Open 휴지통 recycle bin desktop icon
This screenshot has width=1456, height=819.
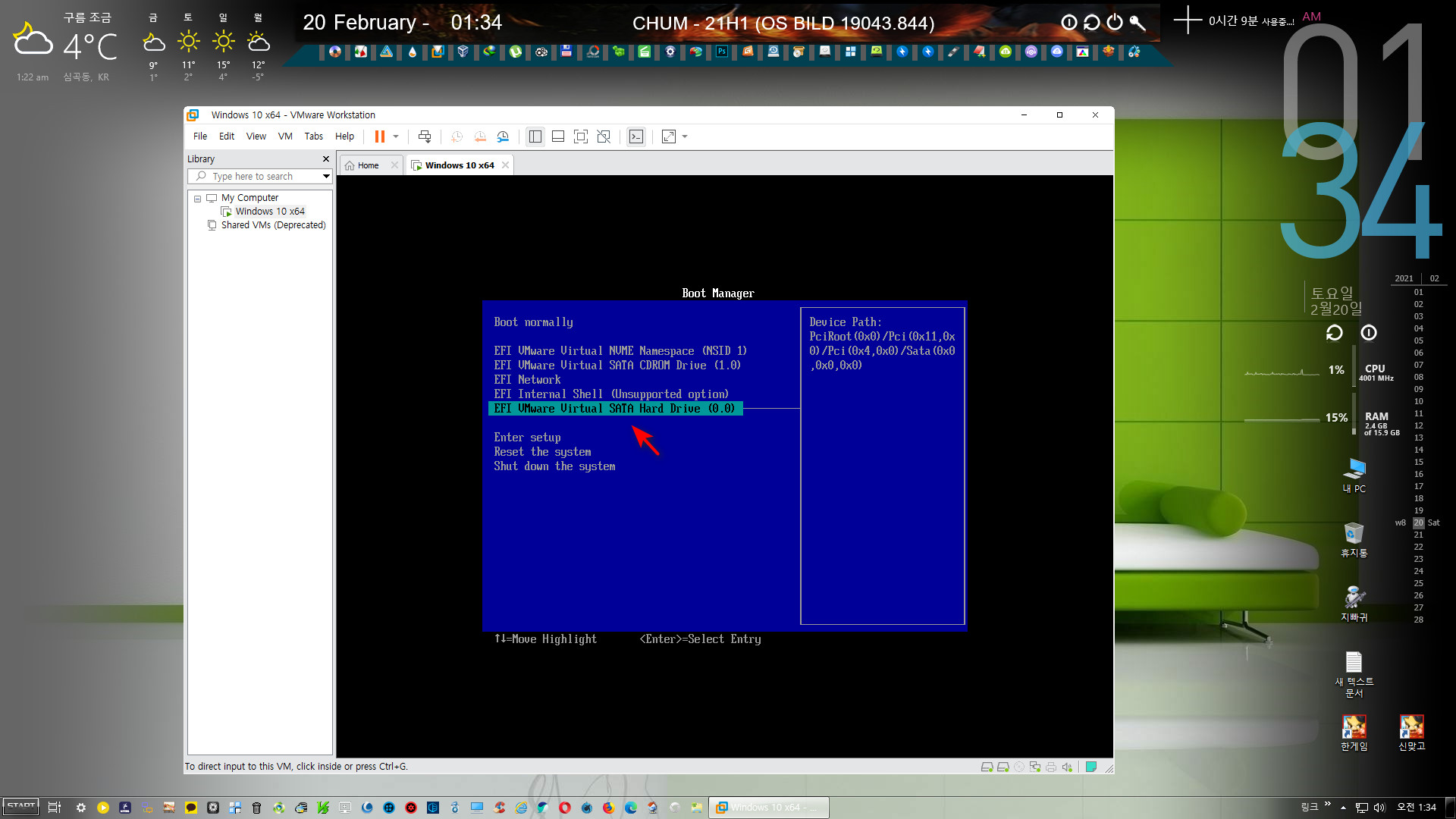(1354, 540)
